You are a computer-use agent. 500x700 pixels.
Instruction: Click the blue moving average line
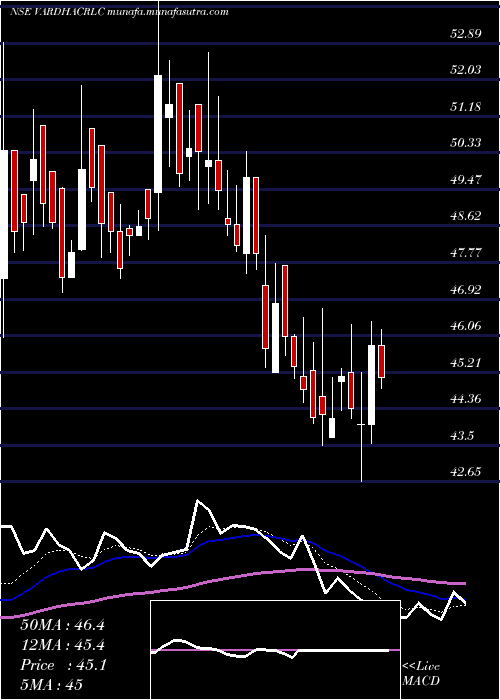(x=232, y=540)
